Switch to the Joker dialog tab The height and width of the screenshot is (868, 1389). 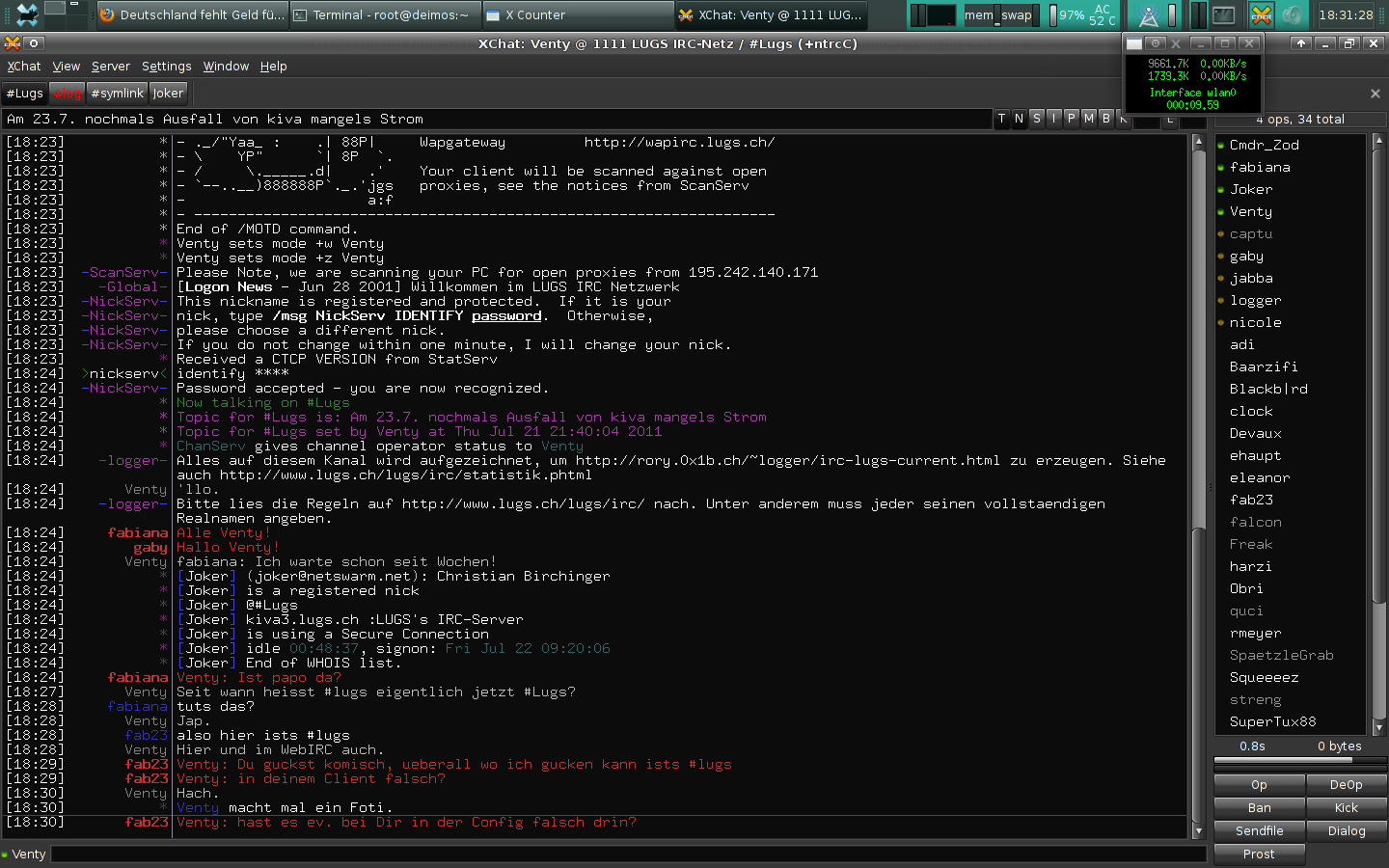click(x=168, y=94)
